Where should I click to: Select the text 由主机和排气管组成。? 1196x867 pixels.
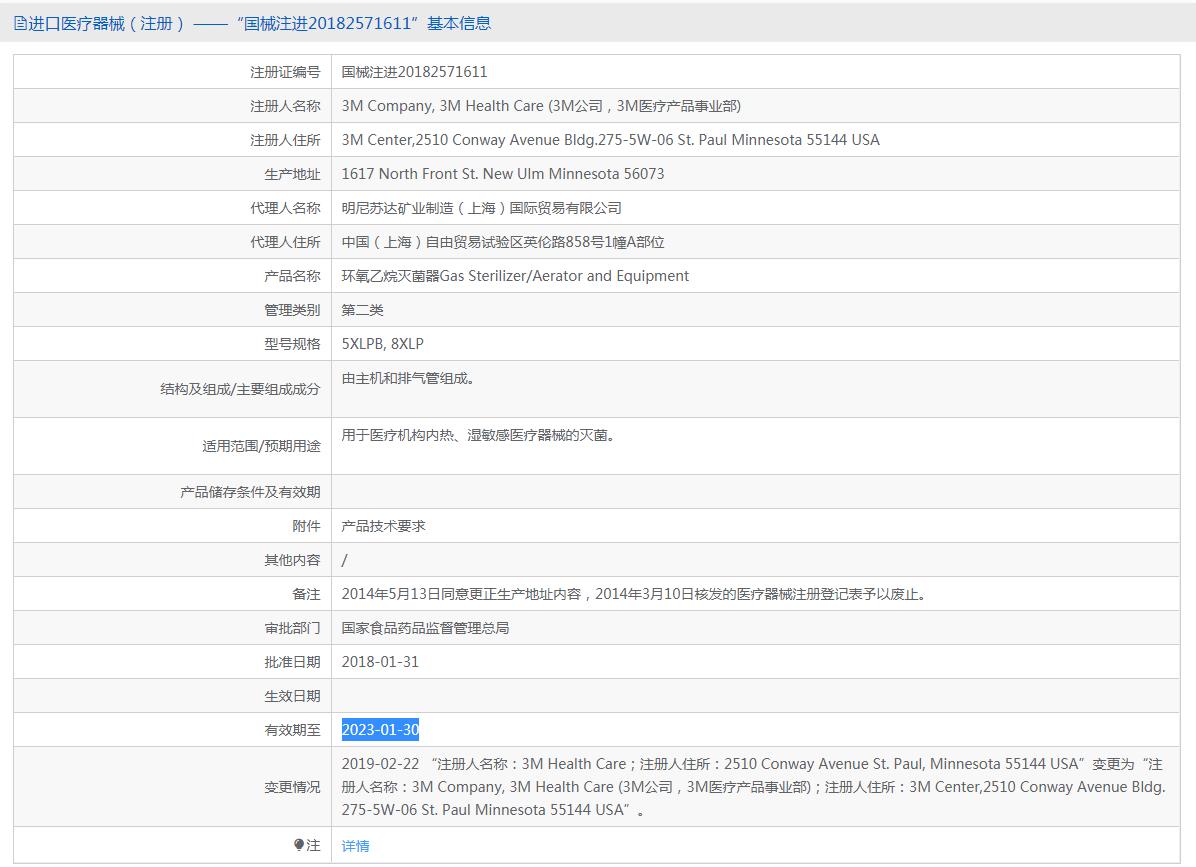(408, 378)
